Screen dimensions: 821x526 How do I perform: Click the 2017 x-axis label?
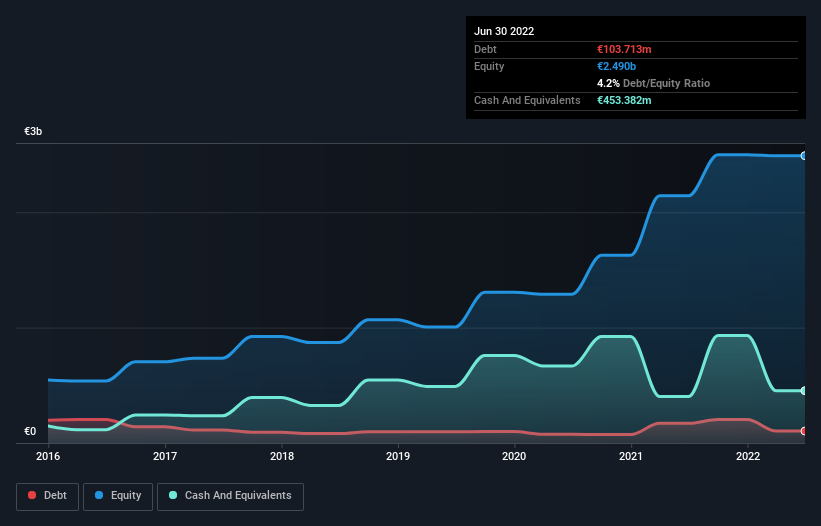point(165,456)
